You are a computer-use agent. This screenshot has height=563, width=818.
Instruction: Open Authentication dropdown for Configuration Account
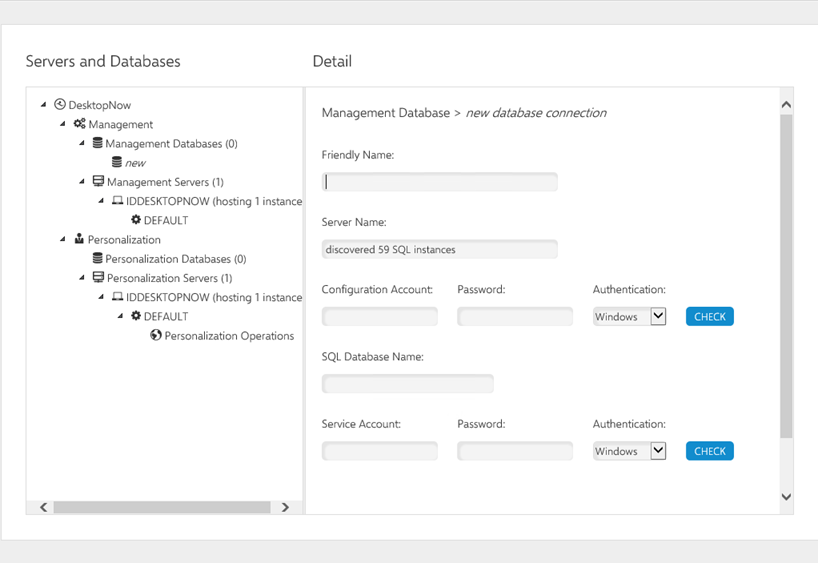657,316
